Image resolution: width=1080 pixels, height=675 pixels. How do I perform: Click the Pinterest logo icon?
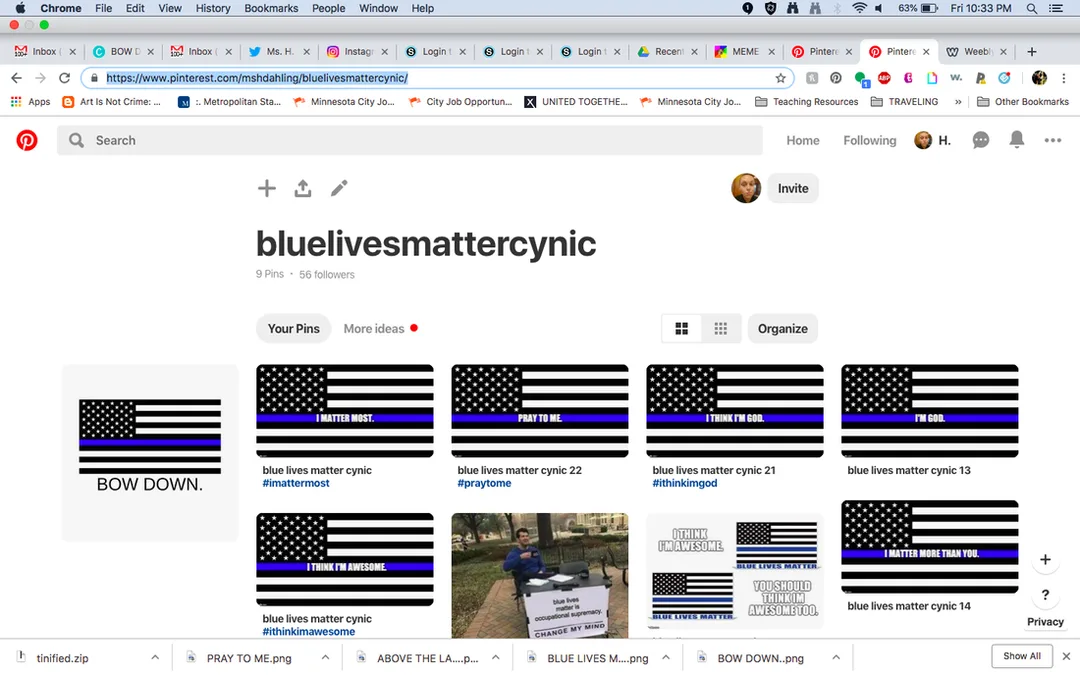click(x=27, y=141)
